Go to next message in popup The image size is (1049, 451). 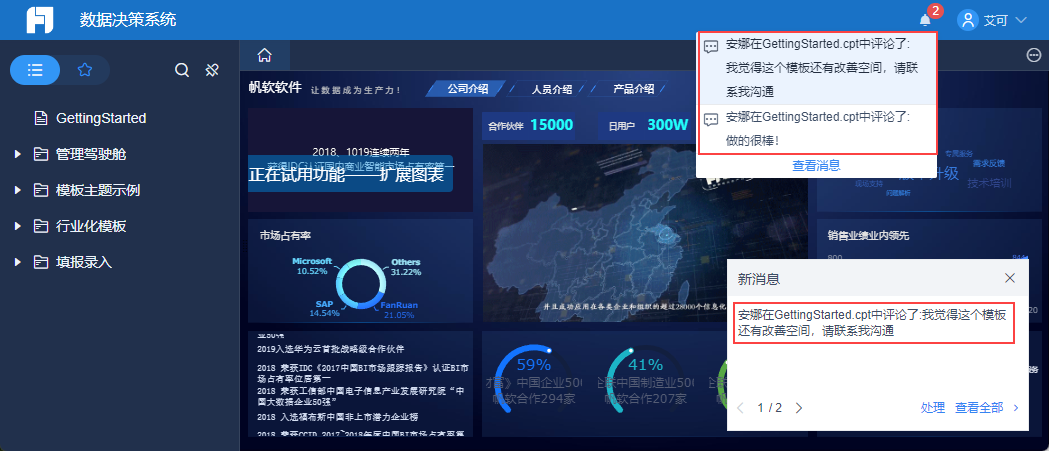click(798, 408)
